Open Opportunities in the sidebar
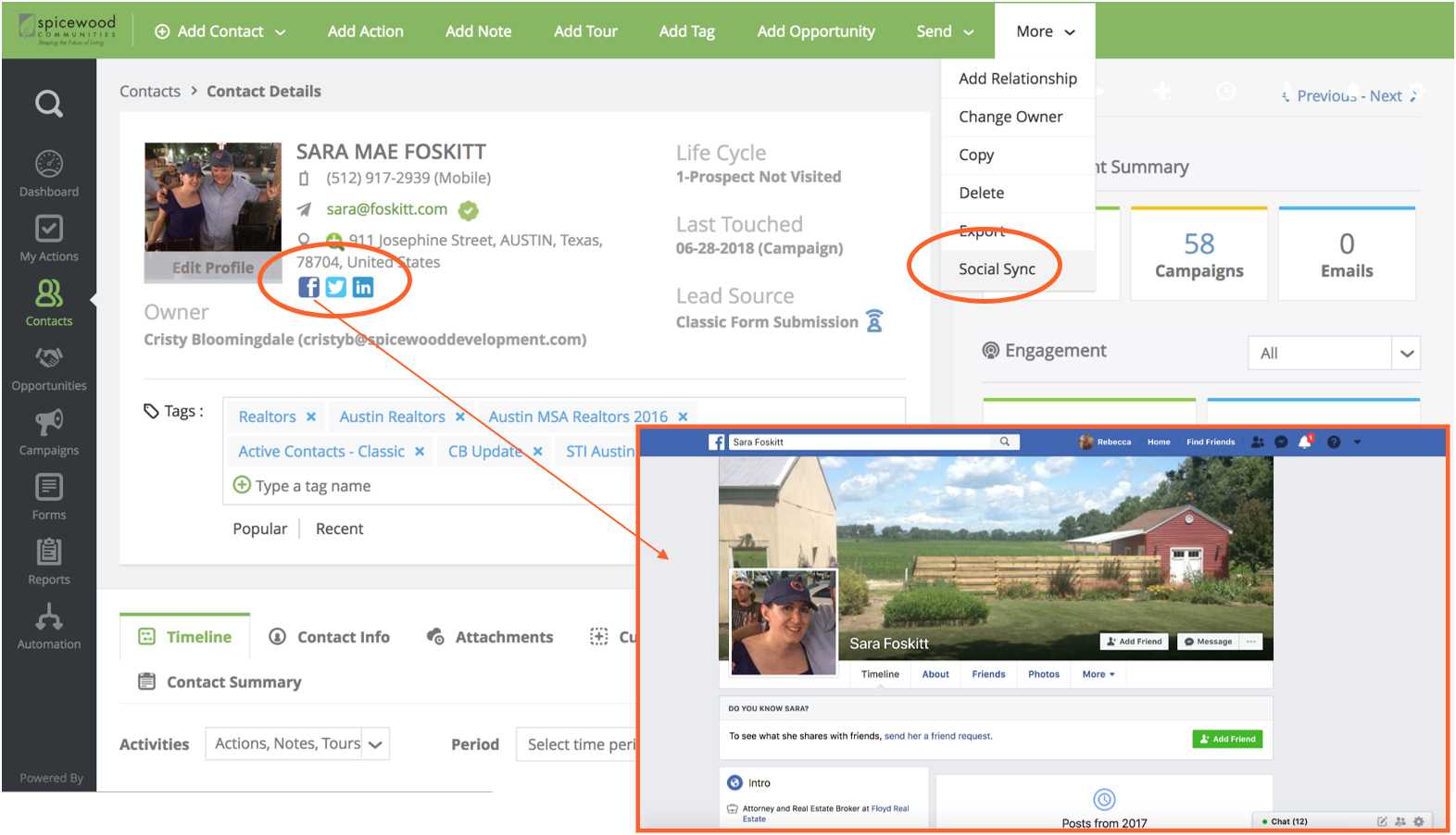Image resolution: width=1456 pixels, height=835 pixels. [x=49, y=368]
